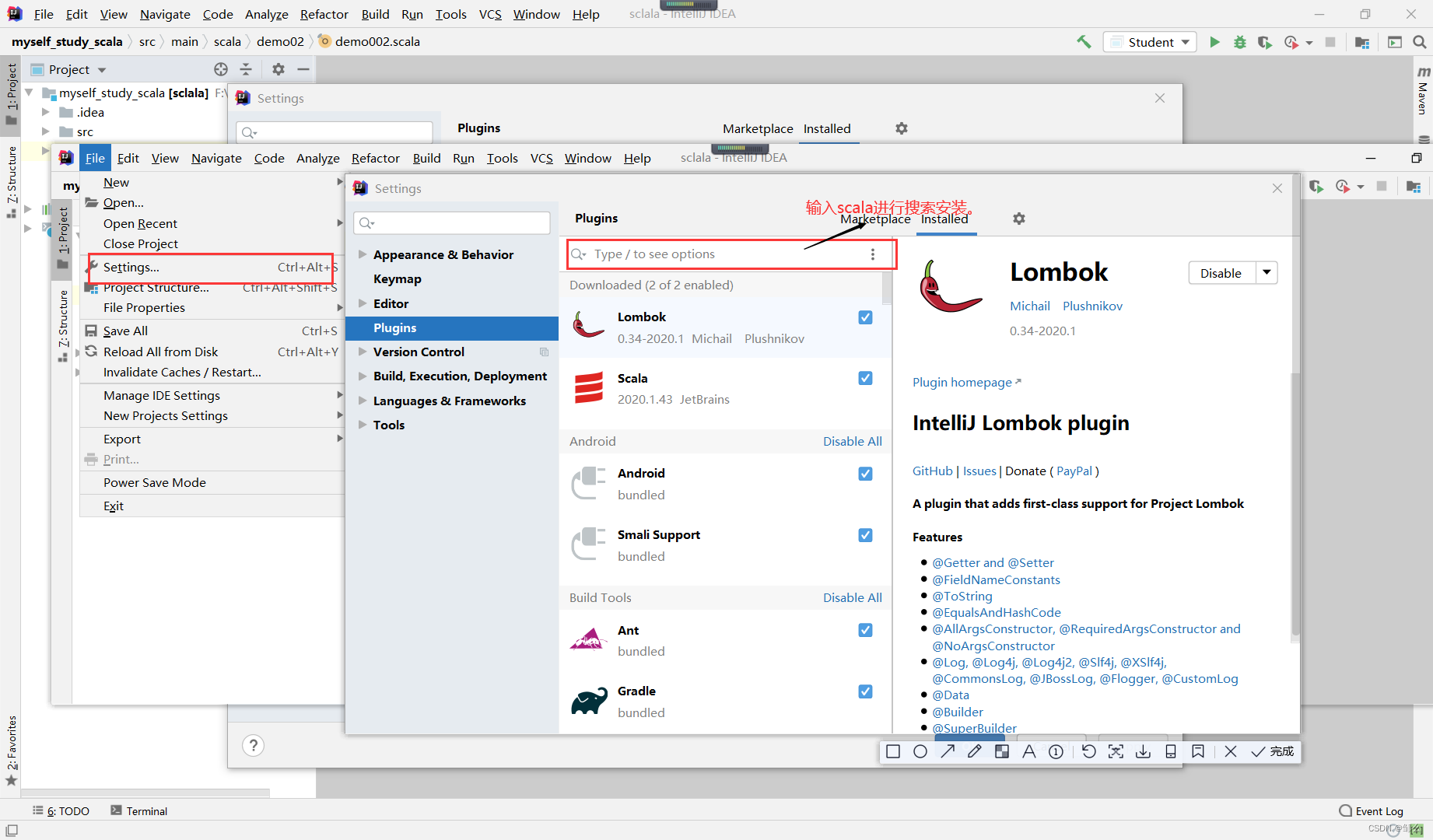Toggle Scala plugin checkbox
This screenshot has width=1433, height=840.
tap(865, 378)
